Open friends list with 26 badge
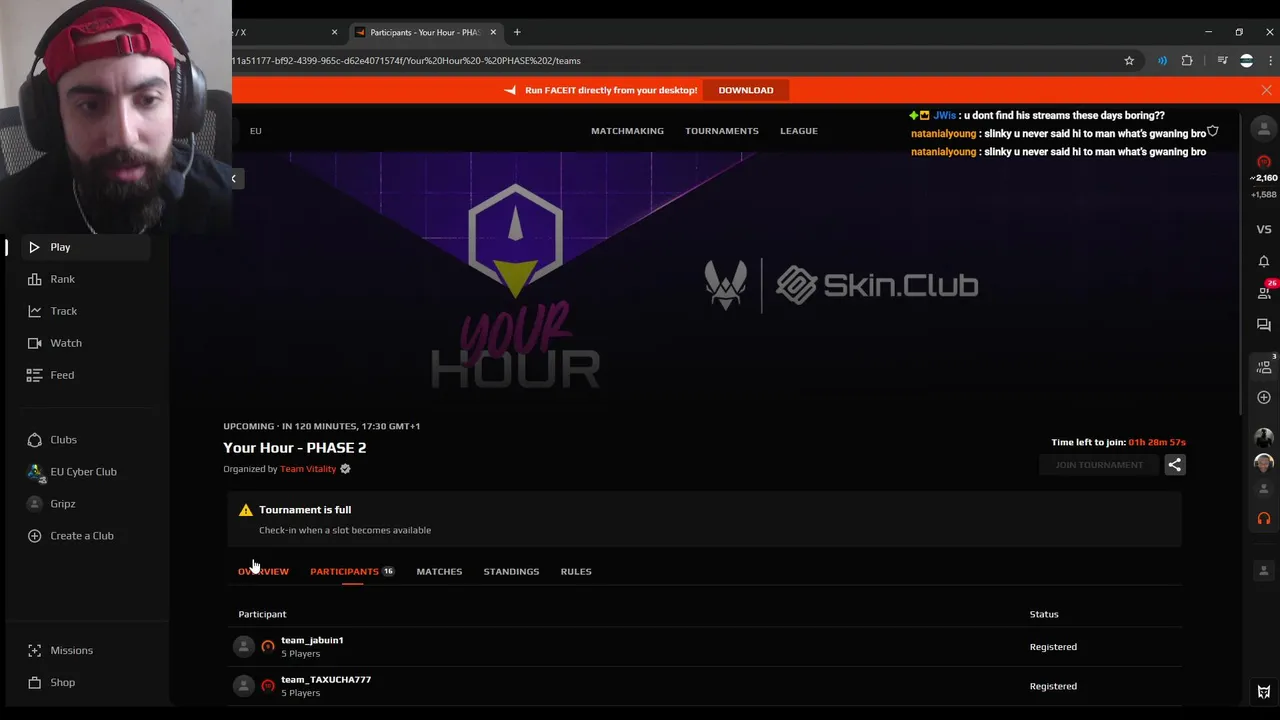Screen dimensions: 1280x720 coord(1264,292)
